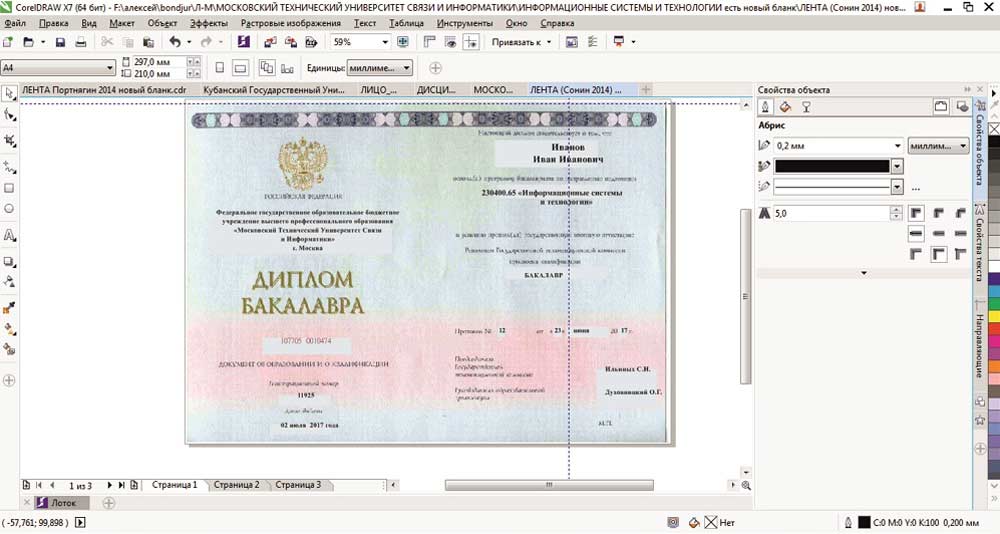Click the Export icon in the toolbar

[291, 42]
